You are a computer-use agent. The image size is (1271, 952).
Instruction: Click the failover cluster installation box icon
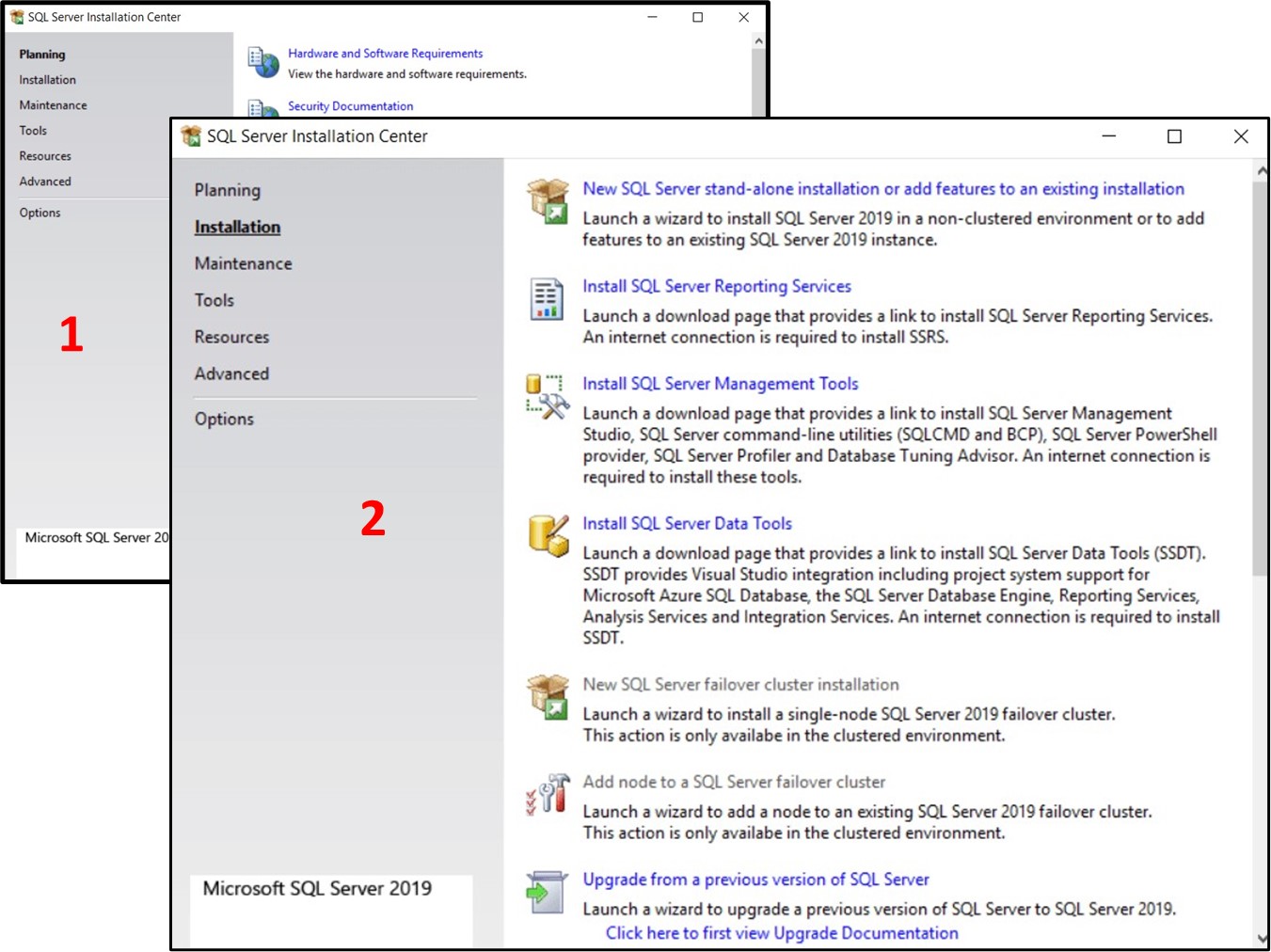pyautogui.click(x=548, y=697)
